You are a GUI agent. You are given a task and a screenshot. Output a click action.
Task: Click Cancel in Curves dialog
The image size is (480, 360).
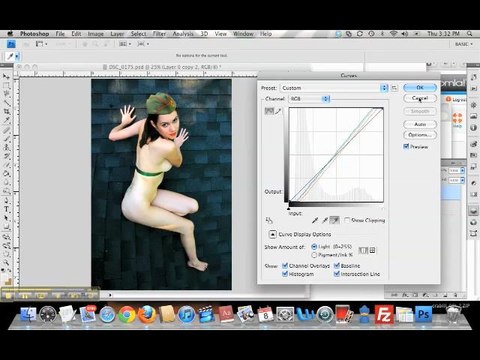point(420,98)
